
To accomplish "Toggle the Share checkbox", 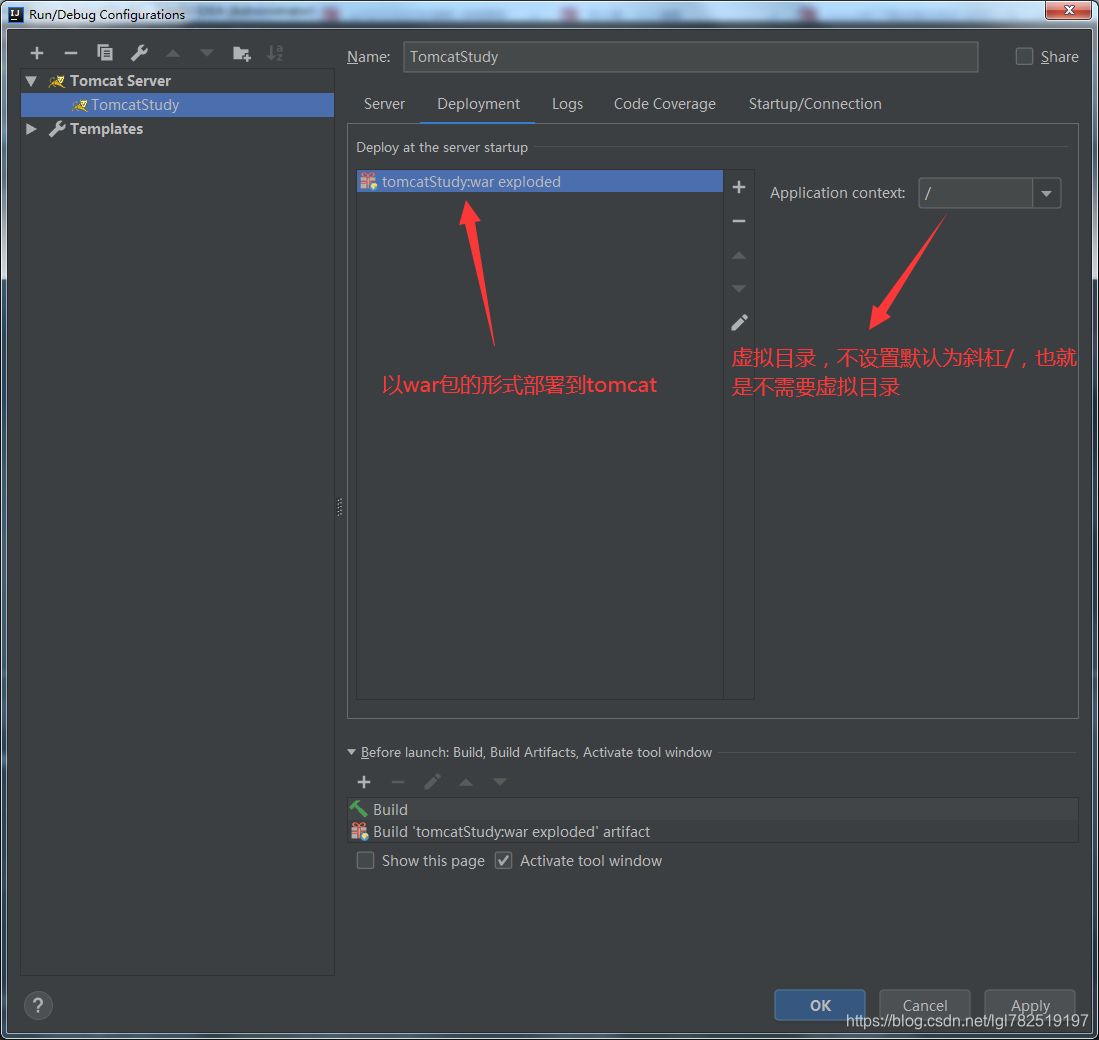I will pyautogui.click(x=1024, y=57).
